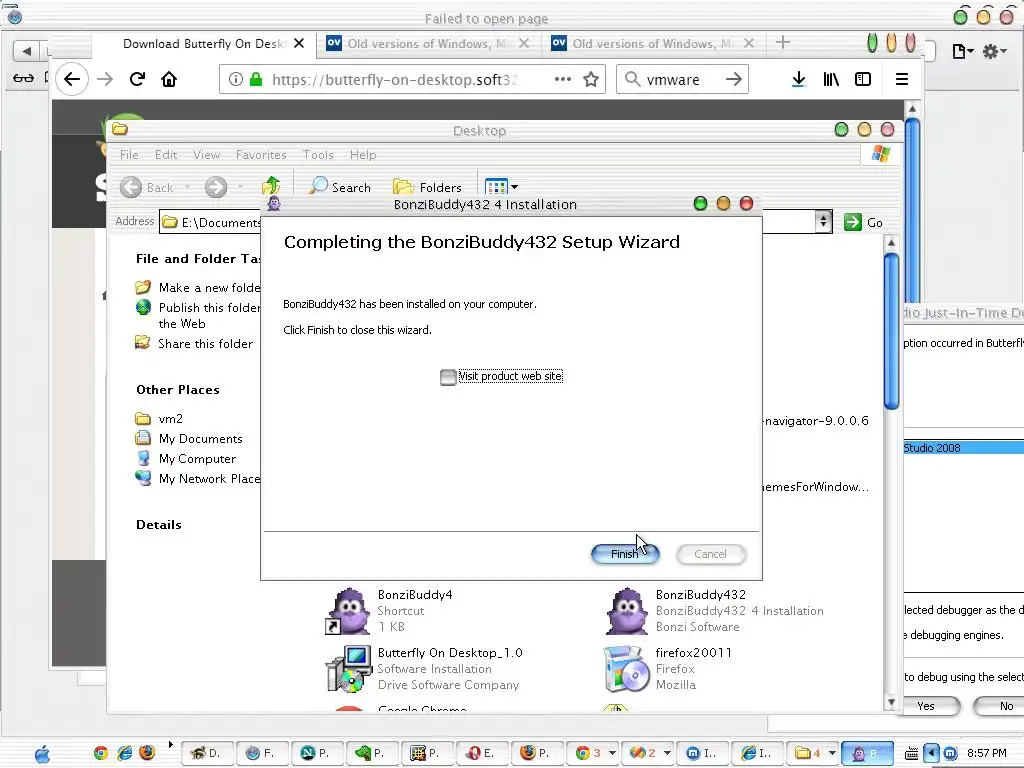Reload the Firefox page

[x=137, y=79]
